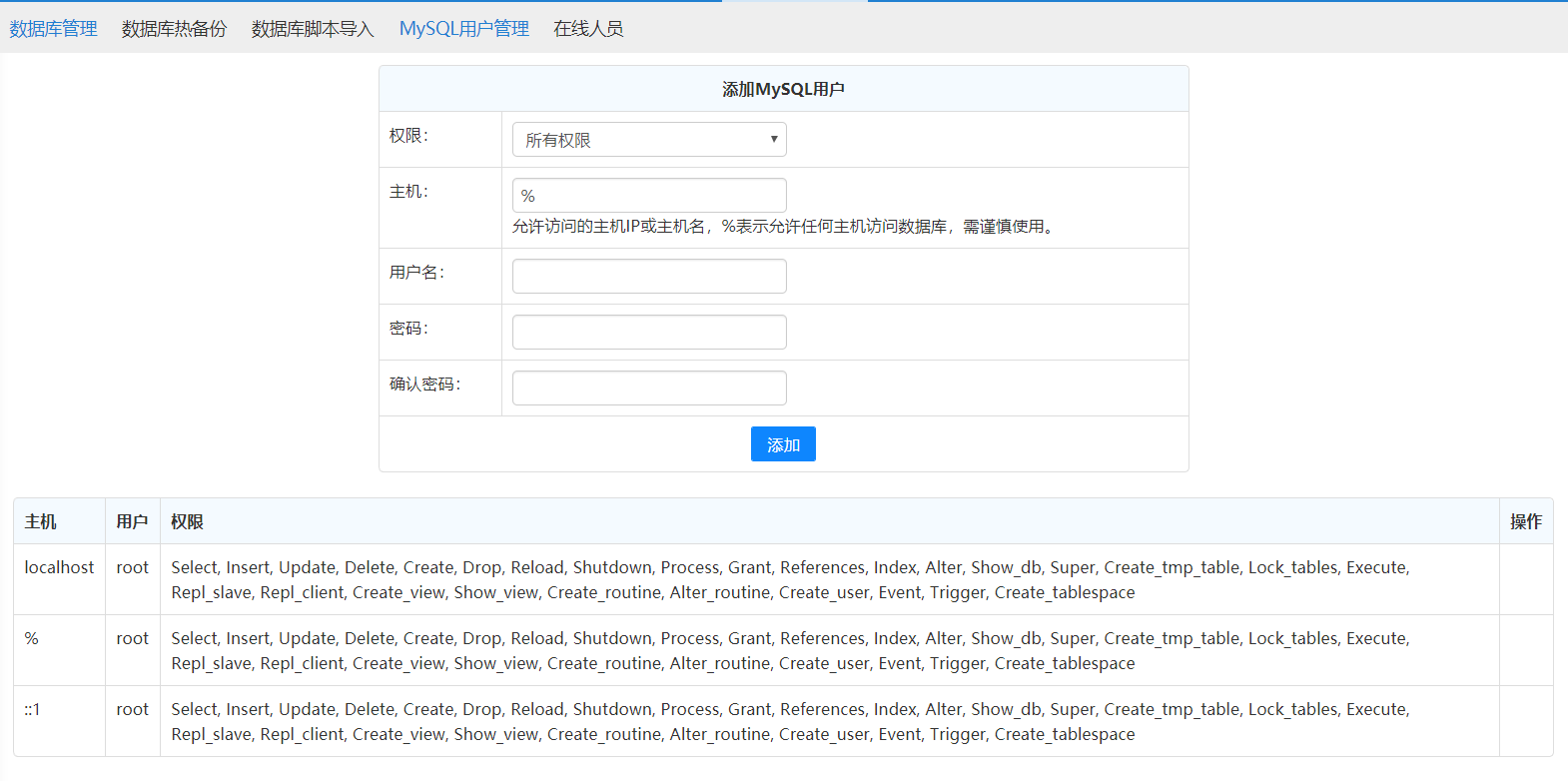The image size is (1568, 781).
Task: Click the 操作 column header
Action: click(x=1525, y=521)
